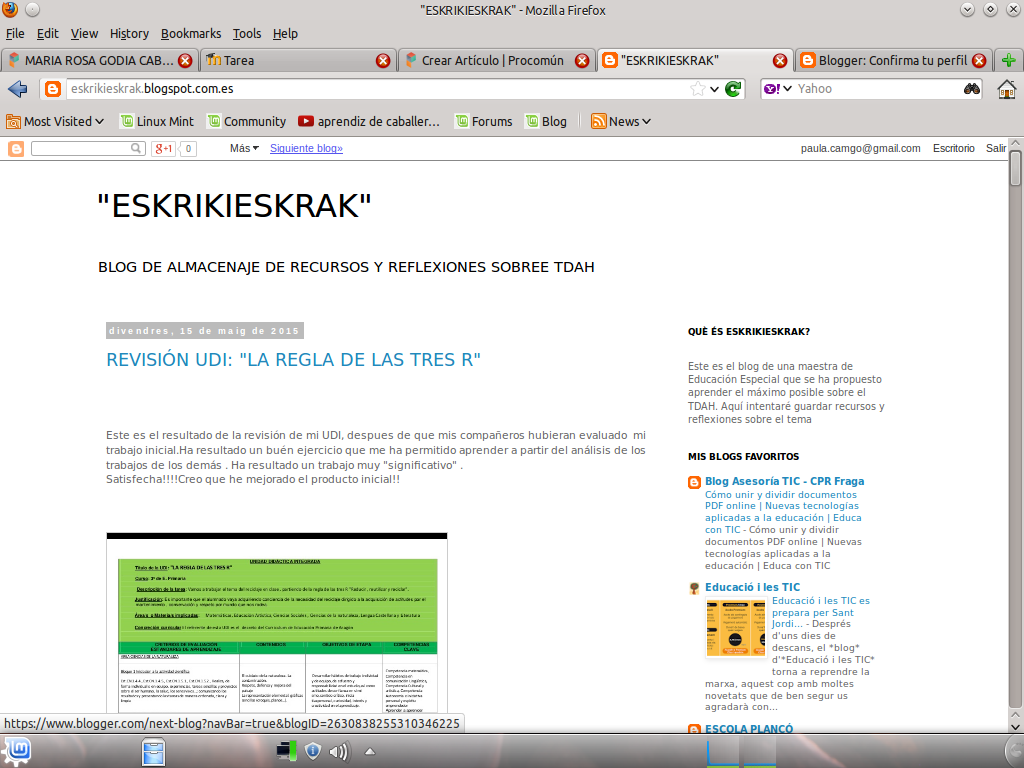Expand the News bookmarks folder dropdown
Screen dimensions: 1024x768
[x=622, y=121]
